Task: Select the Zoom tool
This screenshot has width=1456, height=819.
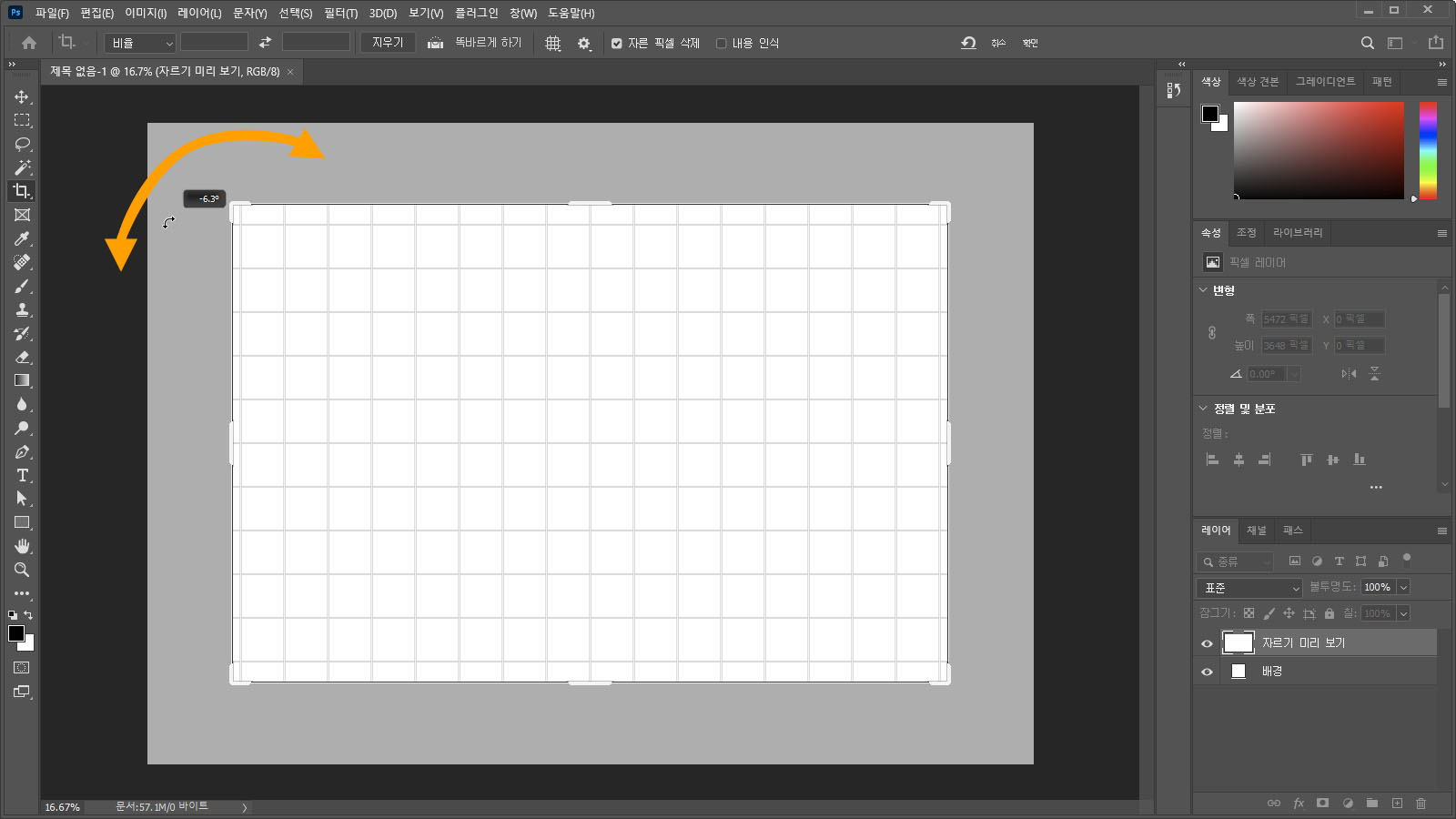Action: pyautogui.click(x=22, y=570)
